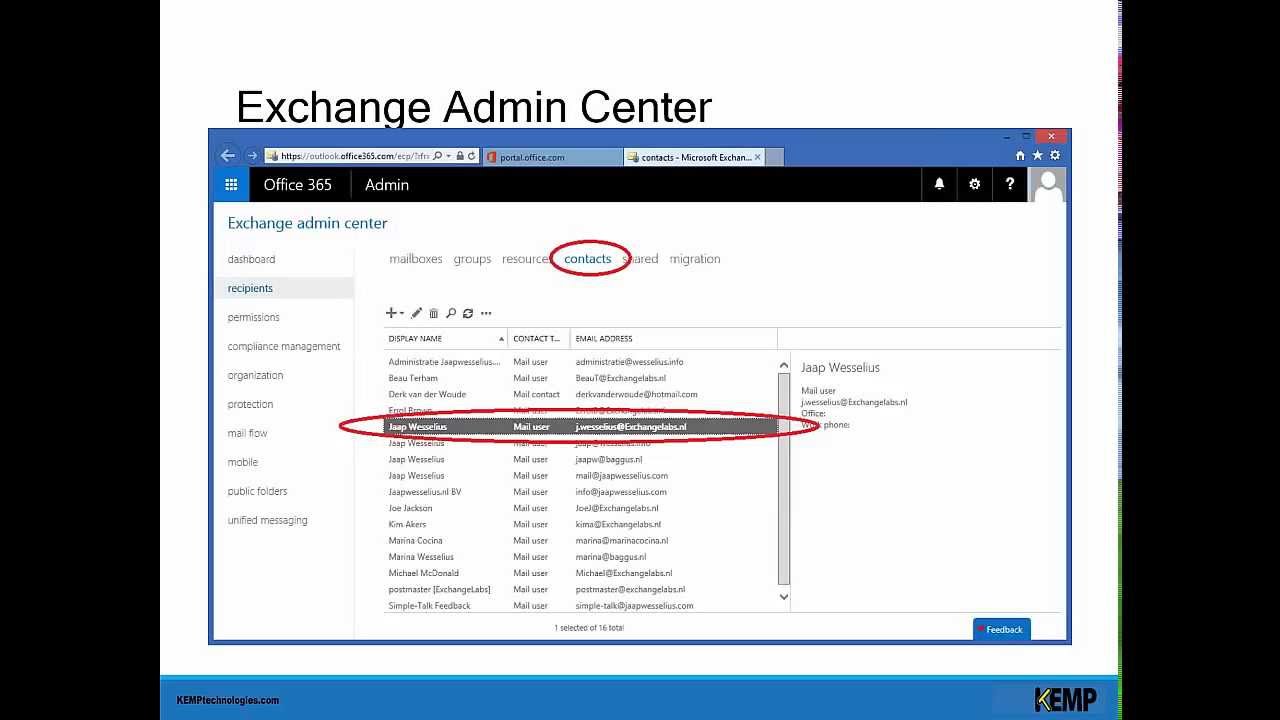Open mobile in the left navigation
This screenshot has height=720, width=1280.
242,462
